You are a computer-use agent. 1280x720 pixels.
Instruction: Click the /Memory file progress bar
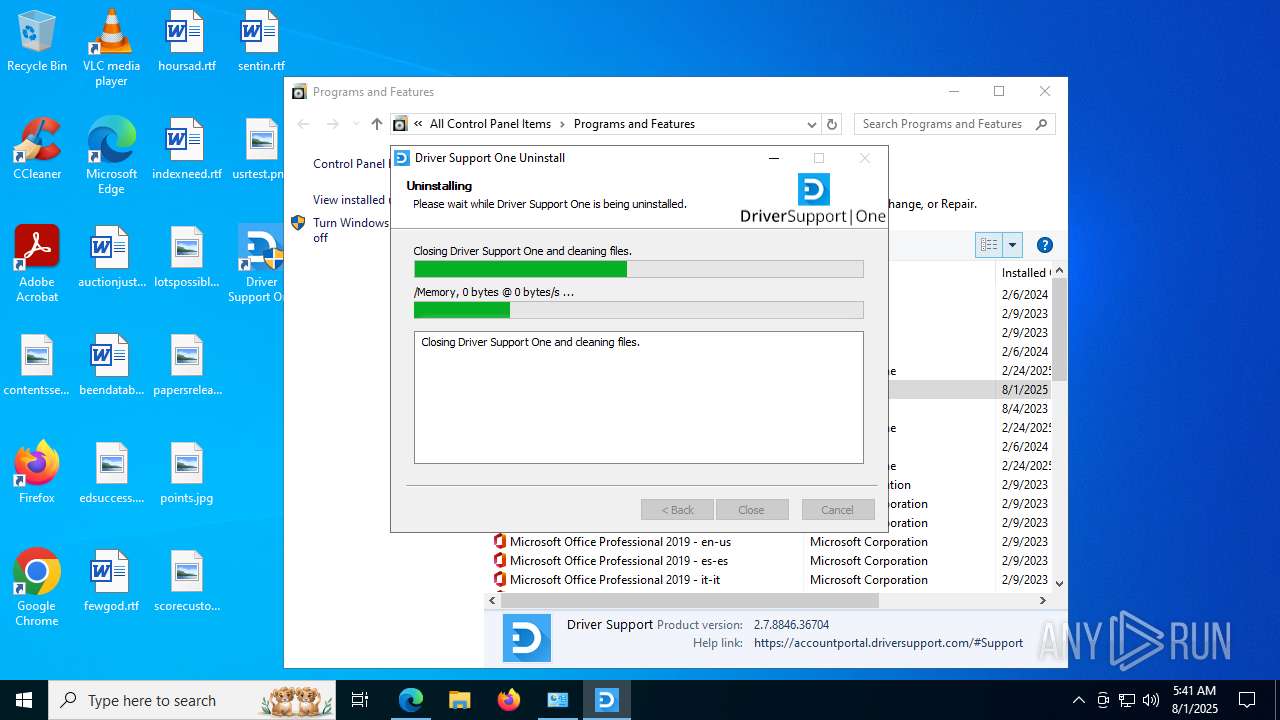click(639, 310)
